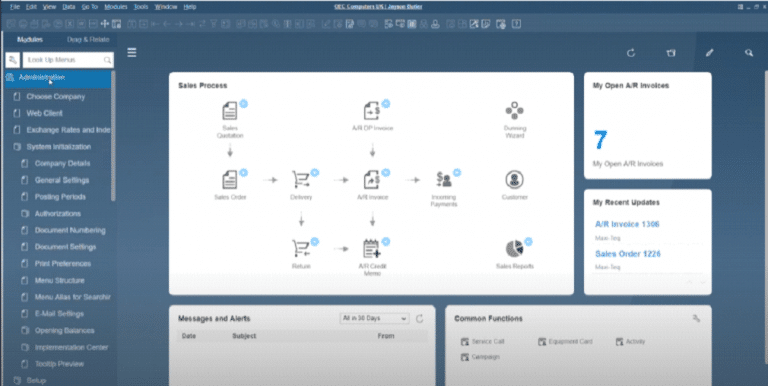Expand the Authorizations folder

[57, 214]
